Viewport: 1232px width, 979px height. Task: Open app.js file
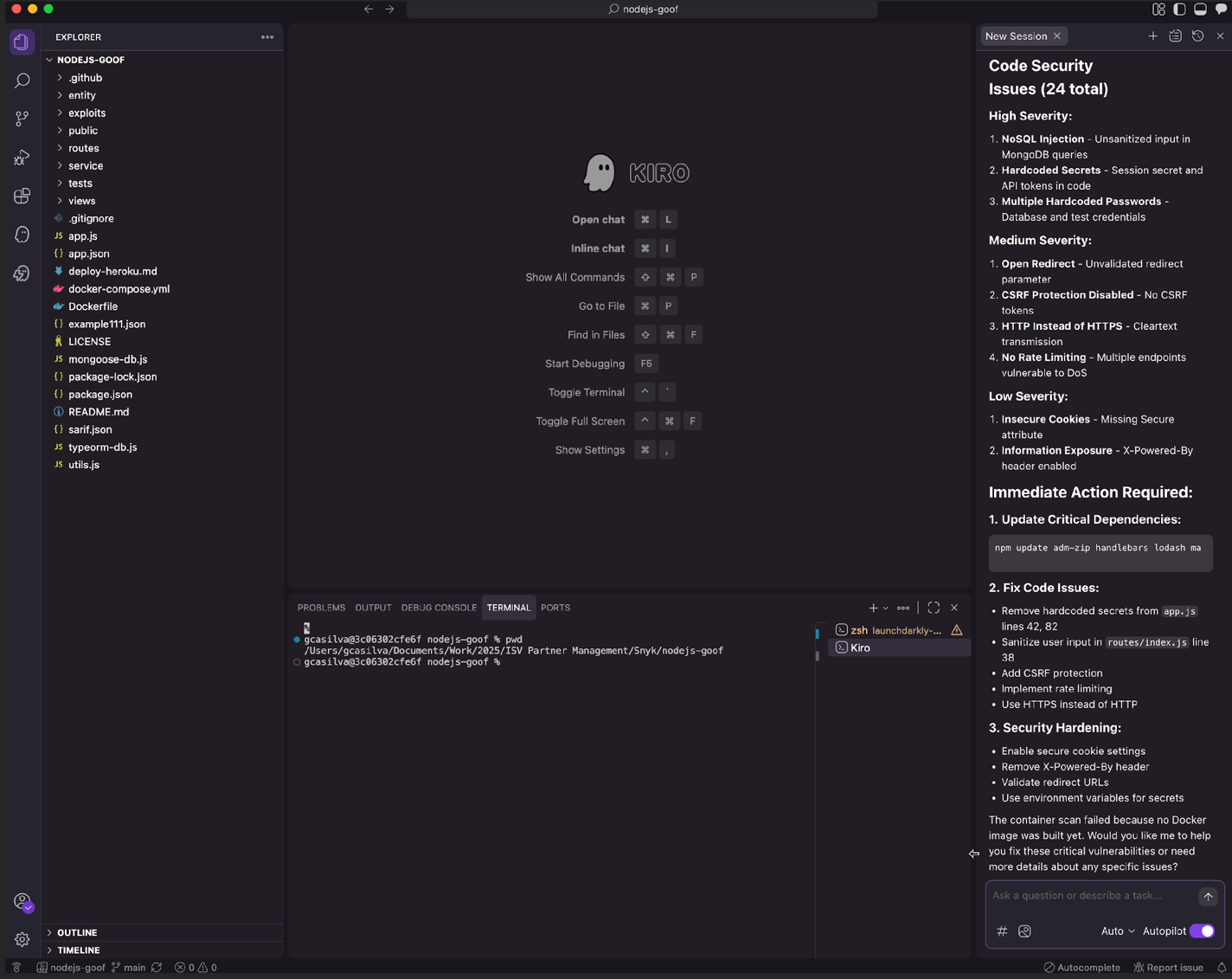point(164,236)
